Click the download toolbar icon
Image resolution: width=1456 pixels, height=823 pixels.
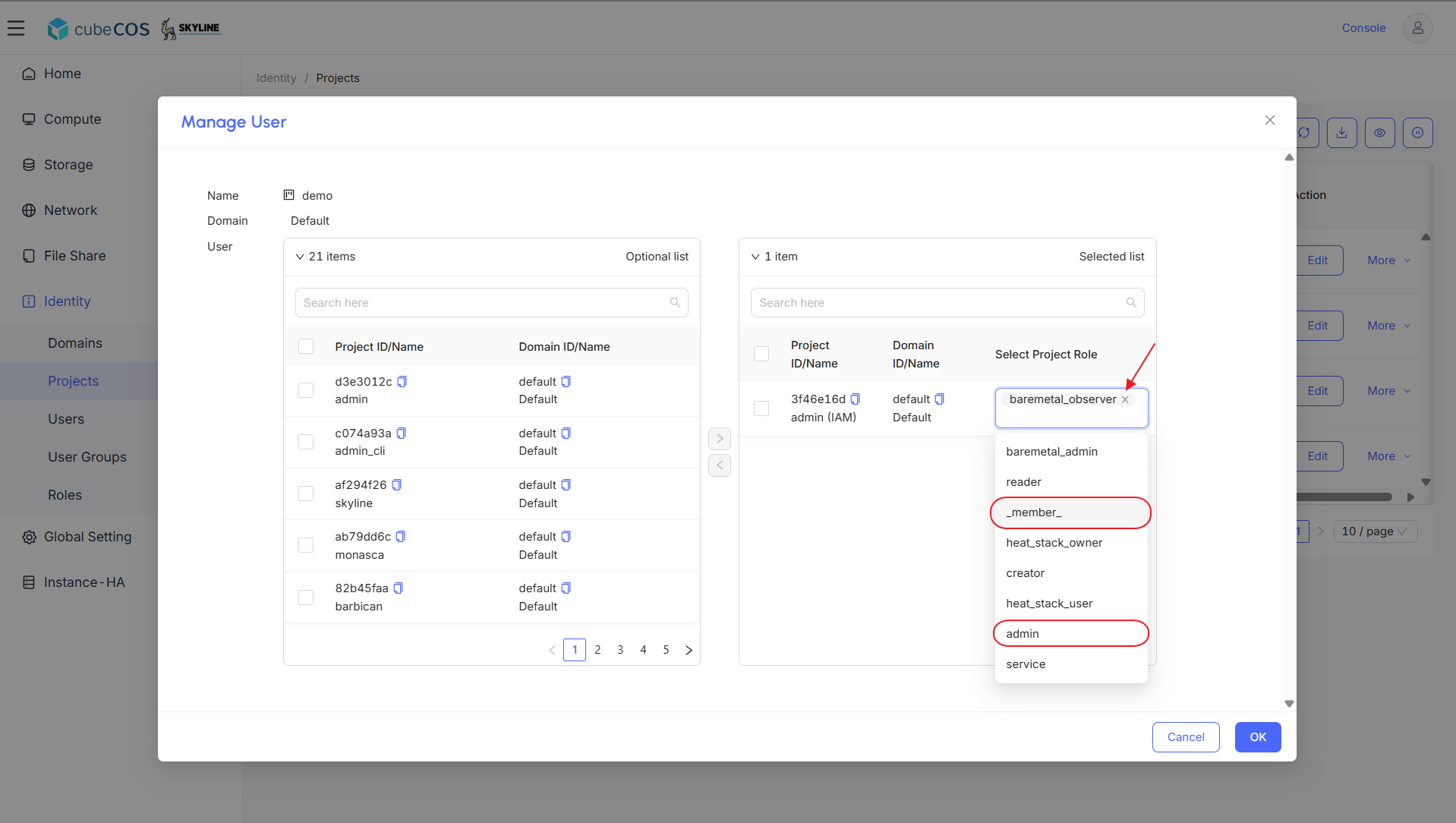coord(1342,133)
